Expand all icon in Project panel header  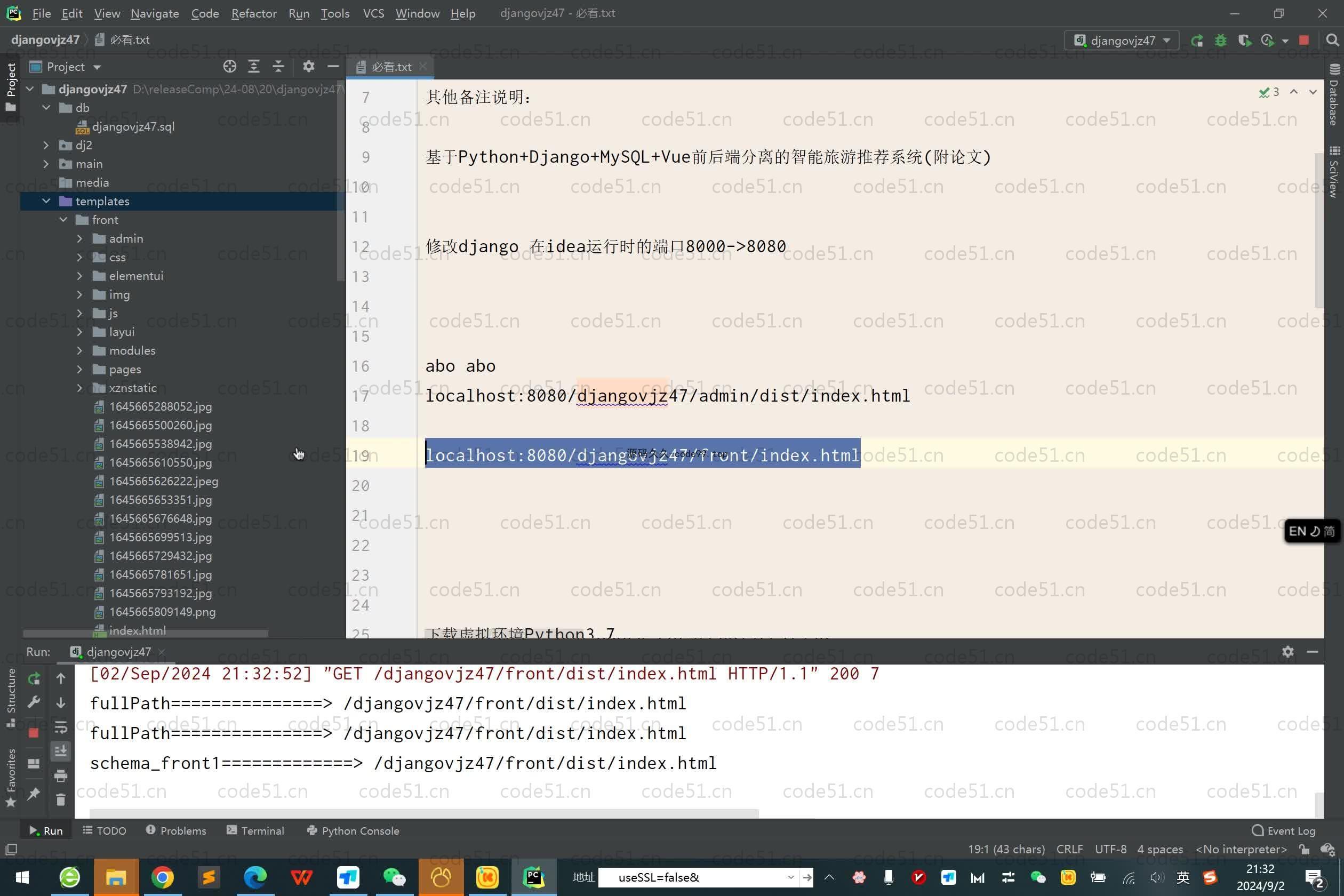click(x=254, y=67)
